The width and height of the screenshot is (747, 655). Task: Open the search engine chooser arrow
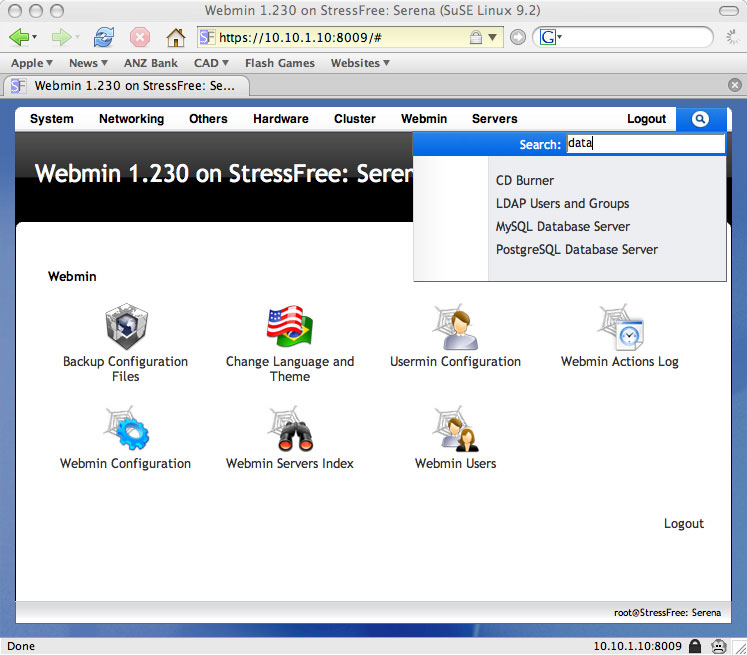pyautogui.click(x=560, y=37)
